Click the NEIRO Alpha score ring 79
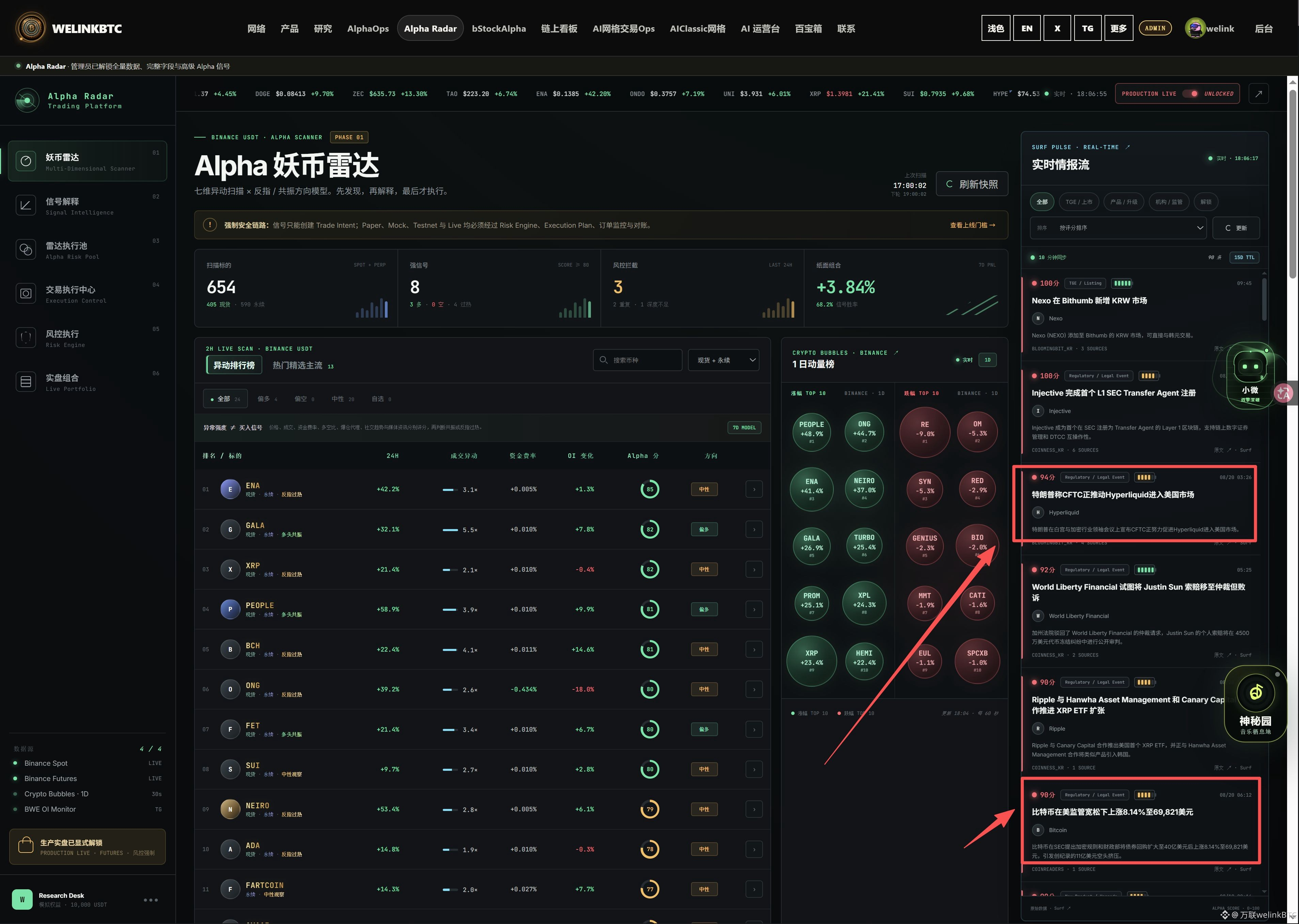1299x924 pixels. point(650,809)
